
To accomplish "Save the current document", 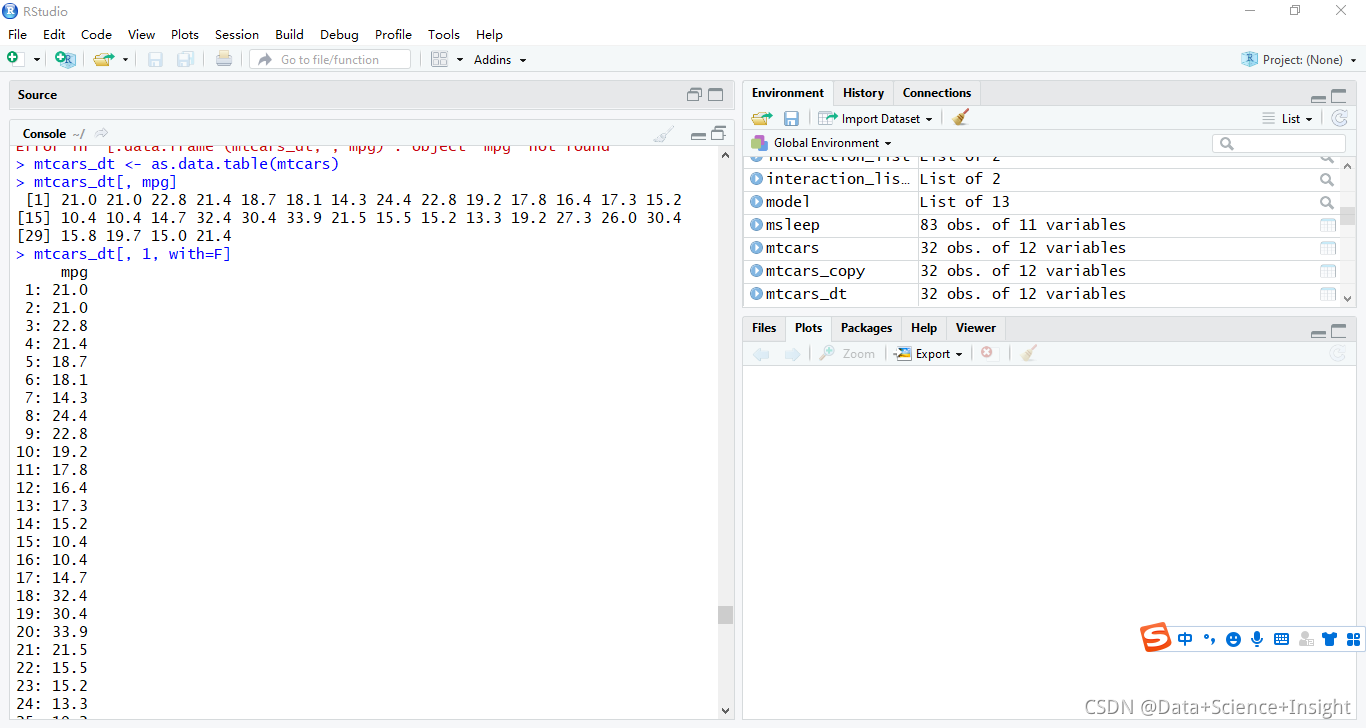I will [x=155, y=59].
